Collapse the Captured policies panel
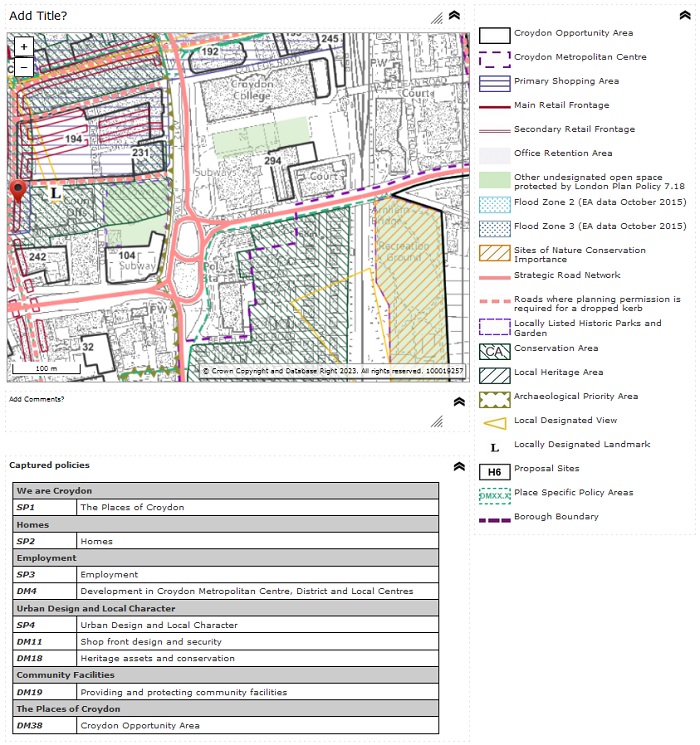 459,466
